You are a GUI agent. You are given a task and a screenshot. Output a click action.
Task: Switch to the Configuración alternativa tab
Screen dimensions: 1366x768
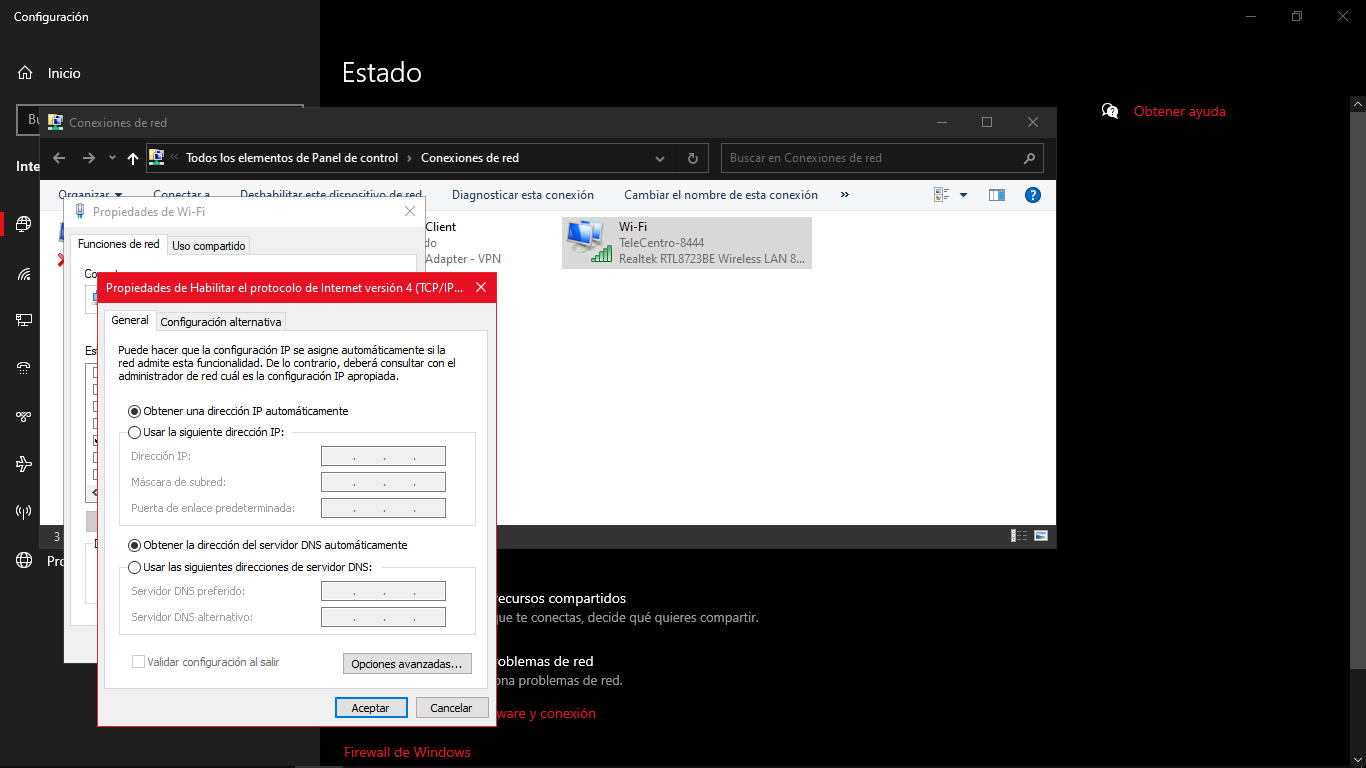pyautogui.click(x=221, y=322)
